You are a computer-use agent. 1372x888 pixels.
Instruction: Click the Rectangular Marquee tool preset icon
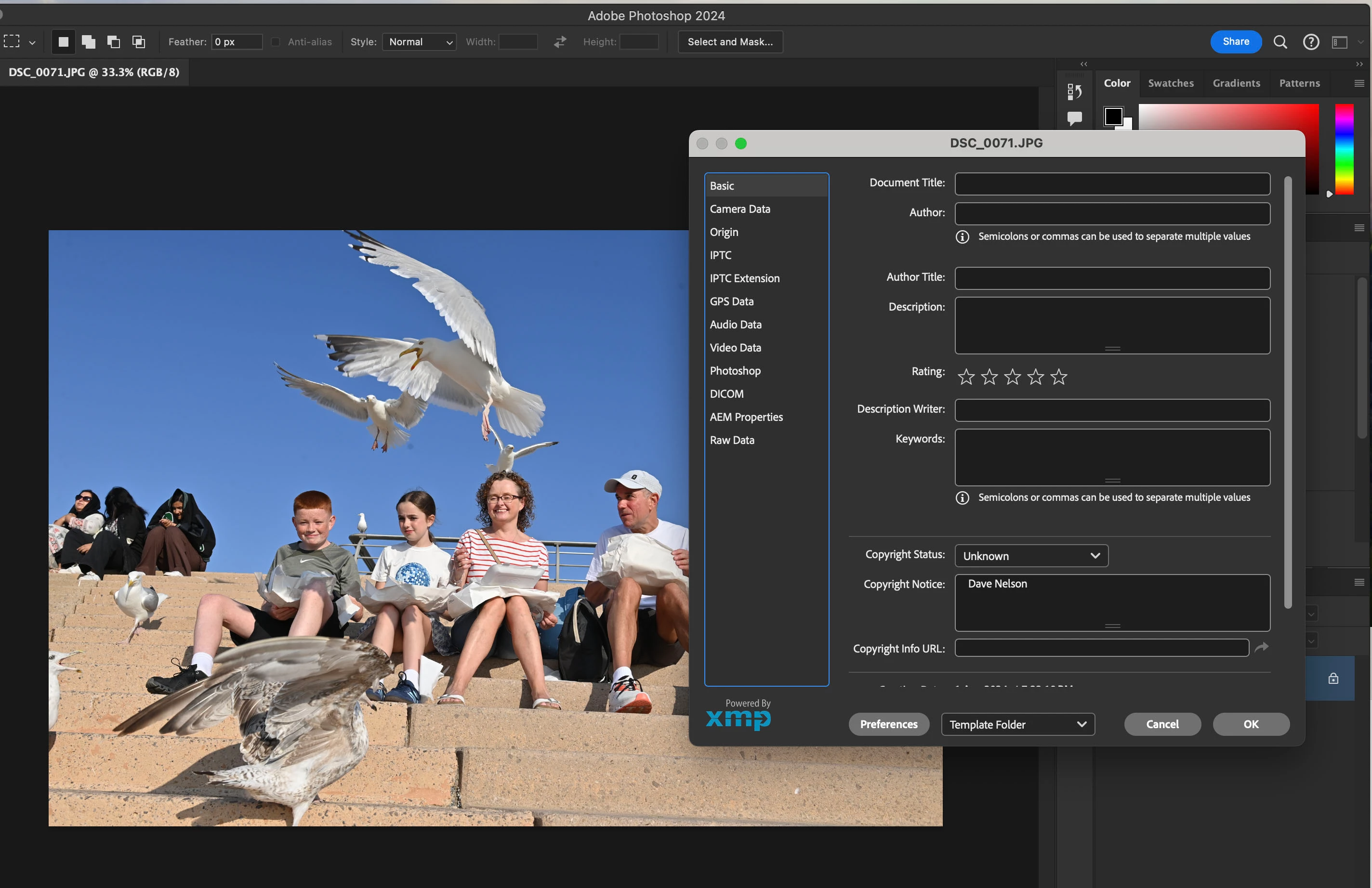point(13,41)
